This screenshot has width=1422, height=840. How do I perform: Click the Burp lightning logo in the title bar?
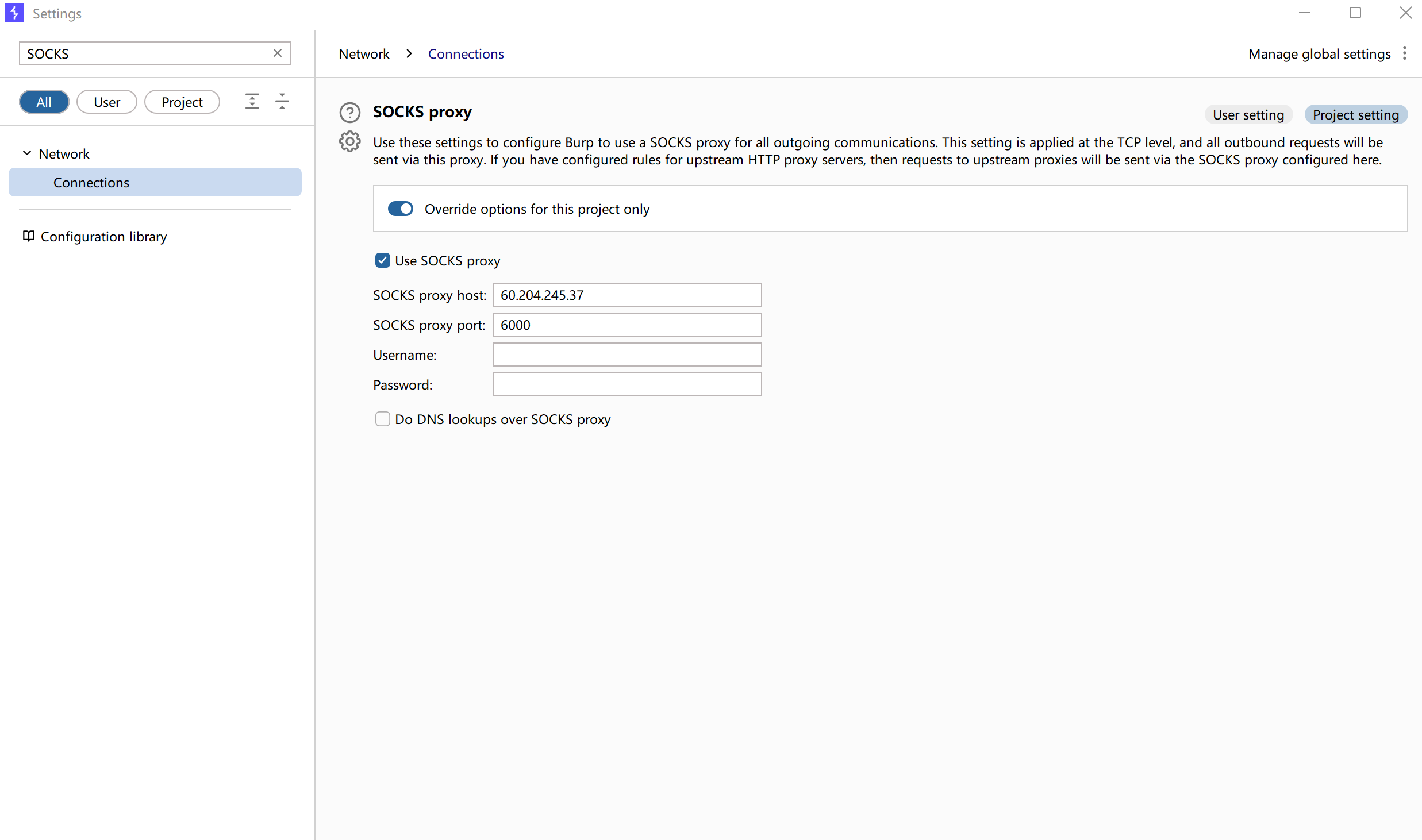(14, 13)
